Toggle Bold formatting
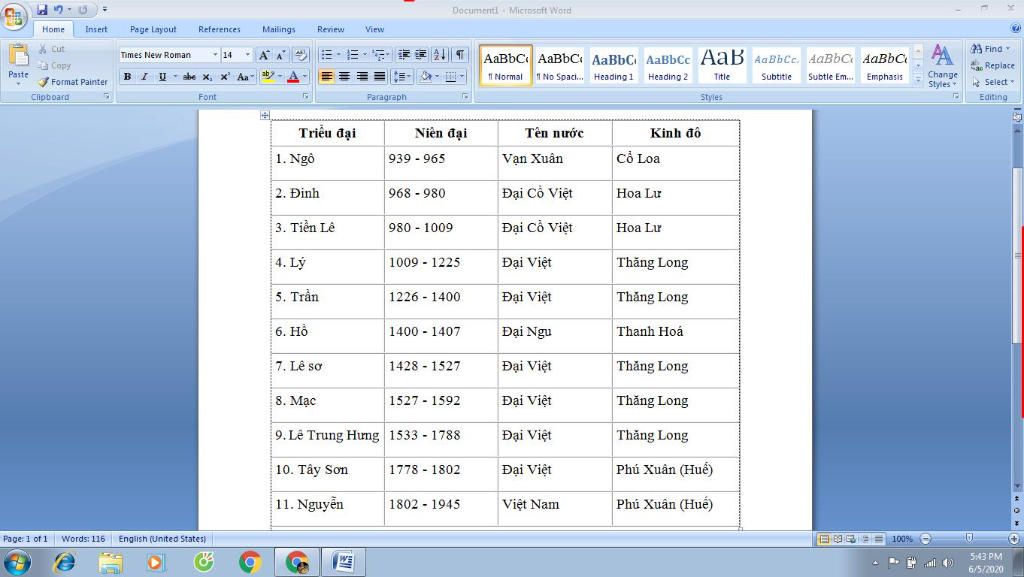 point(127,77)
